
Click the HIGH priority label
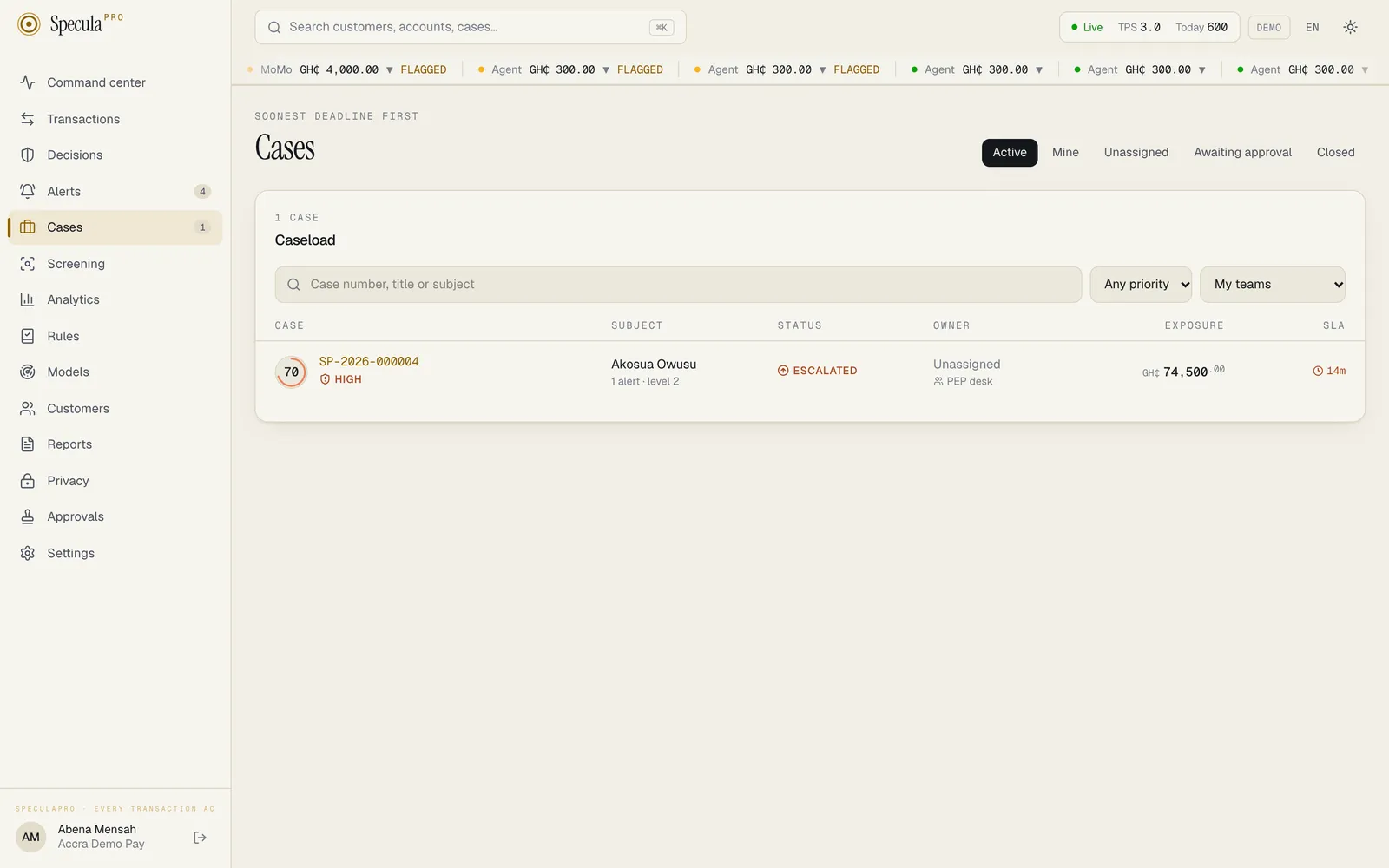click(340, 379)
